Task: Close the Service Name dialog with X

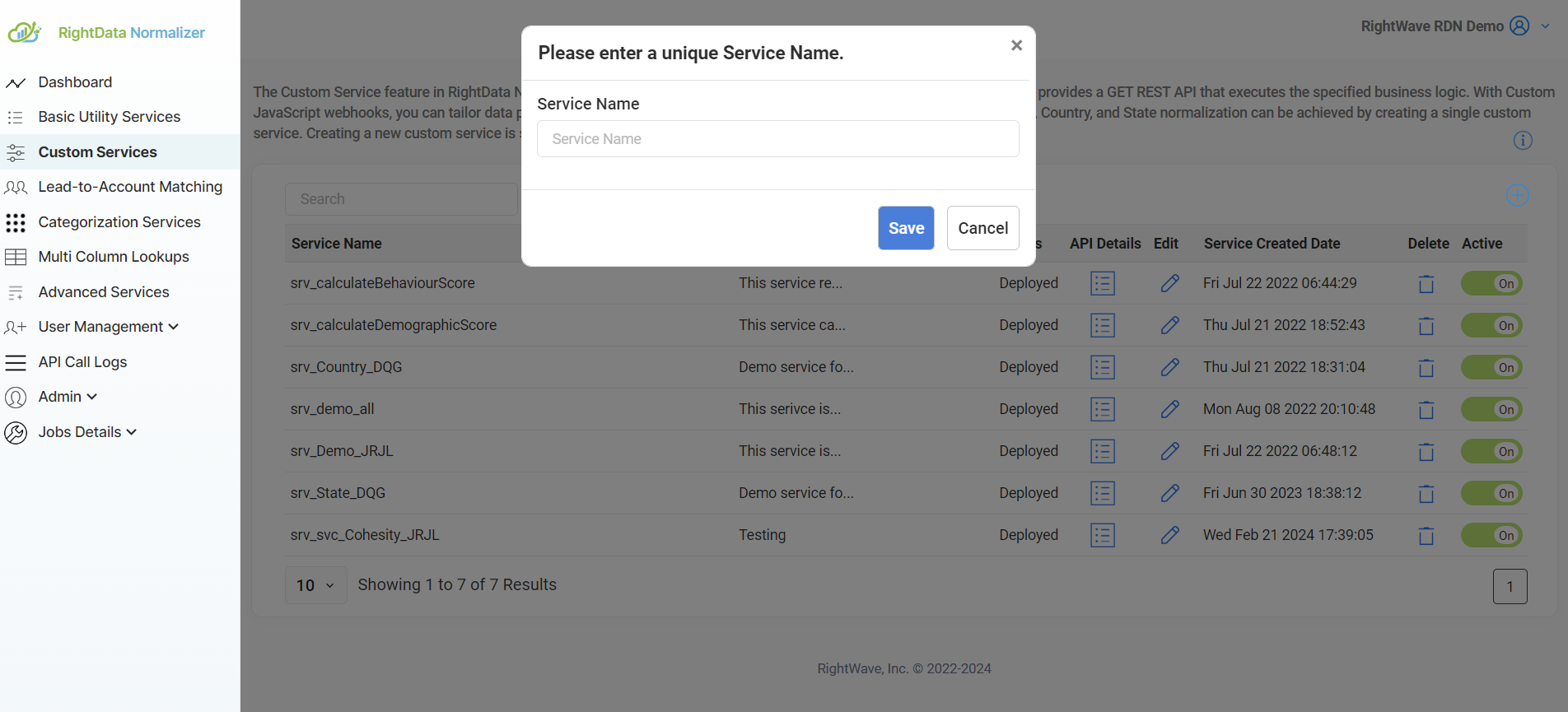Action: [x=1016, y=45]
